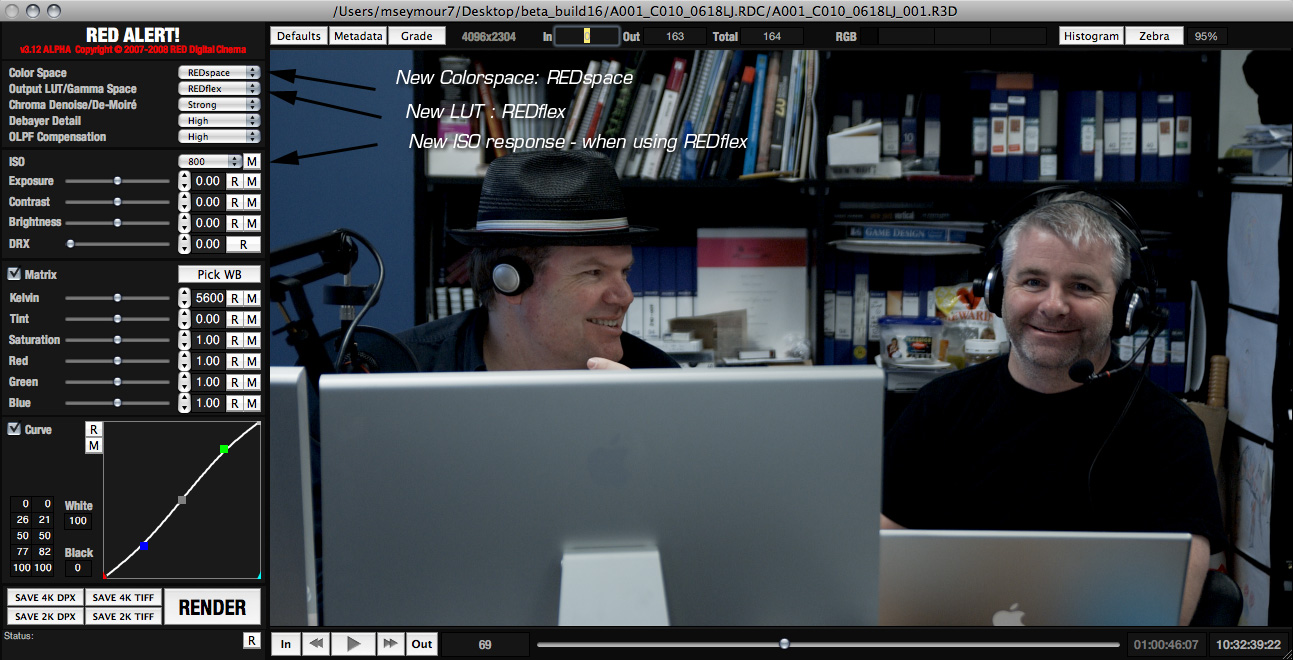Viewport: 1293px width, 660px height.
Task: Reset Kelvin using its R button
Action: (x=234, y=298)
